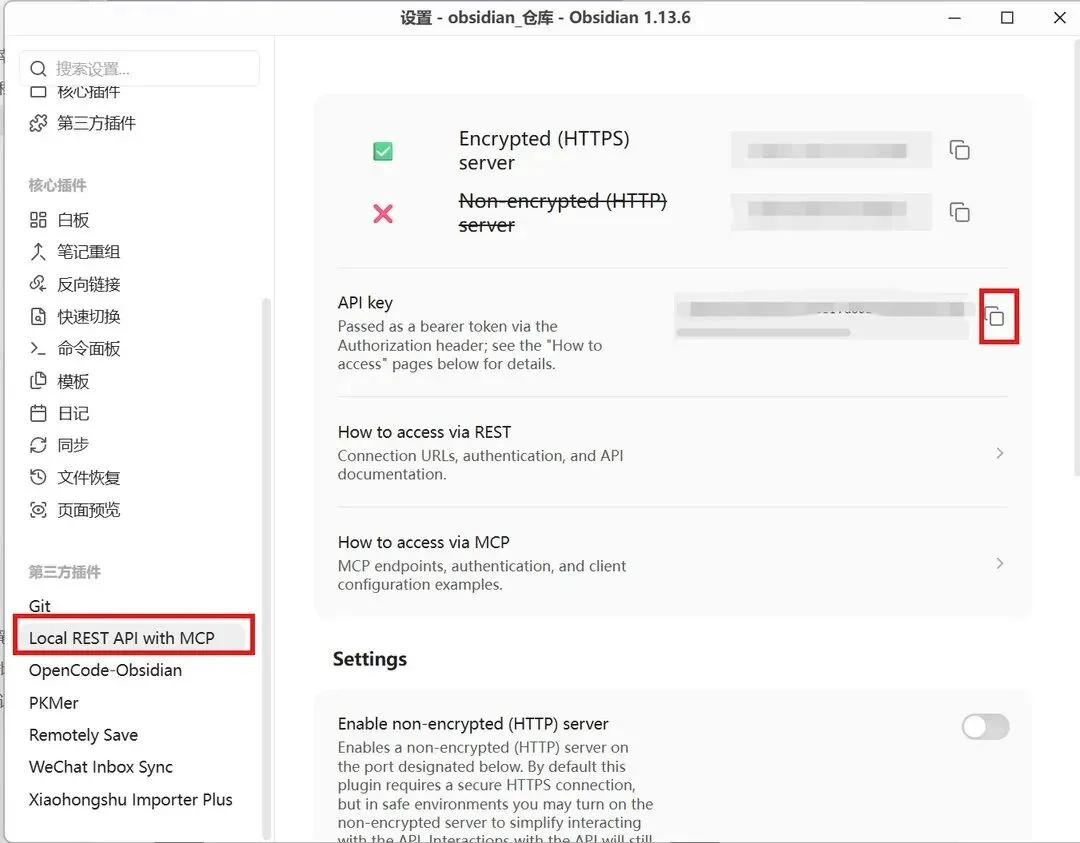Click the 日记 calendar icon

(x=39, y=413)
